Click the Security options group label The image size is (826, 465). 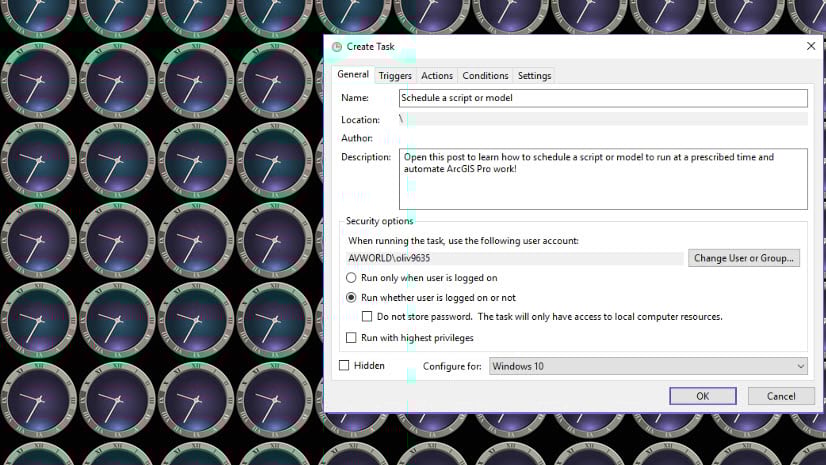coord(379,221)
